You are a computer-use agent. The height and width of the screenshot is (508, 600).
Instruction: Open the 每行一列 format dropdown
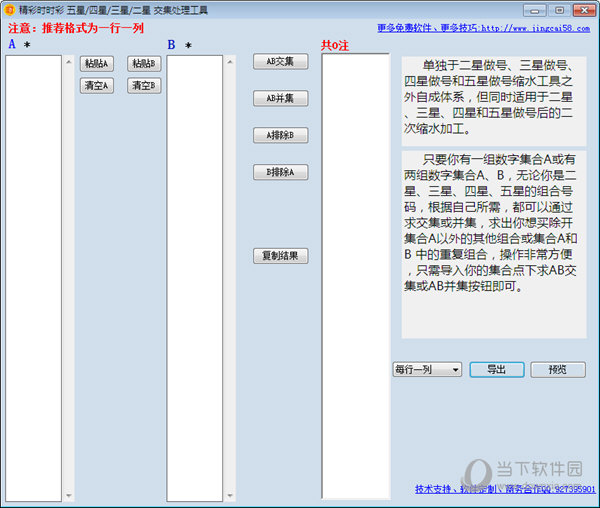pyautogui.click(x=427, y=370)
